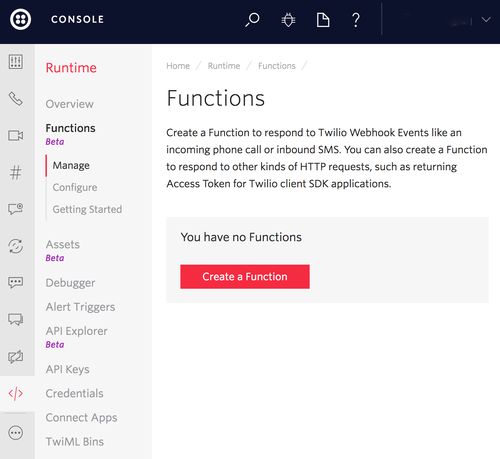Open the debugger bug icon in header
500x459 pixels.
[x=288, y=20]
